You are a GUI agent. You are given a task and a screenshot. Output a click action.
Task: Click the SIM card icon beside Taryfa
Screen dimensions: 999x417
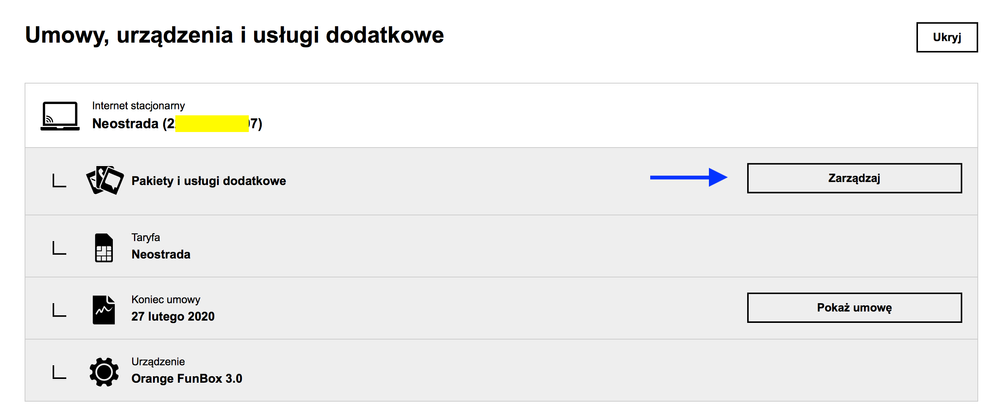[x=104, y=247]
